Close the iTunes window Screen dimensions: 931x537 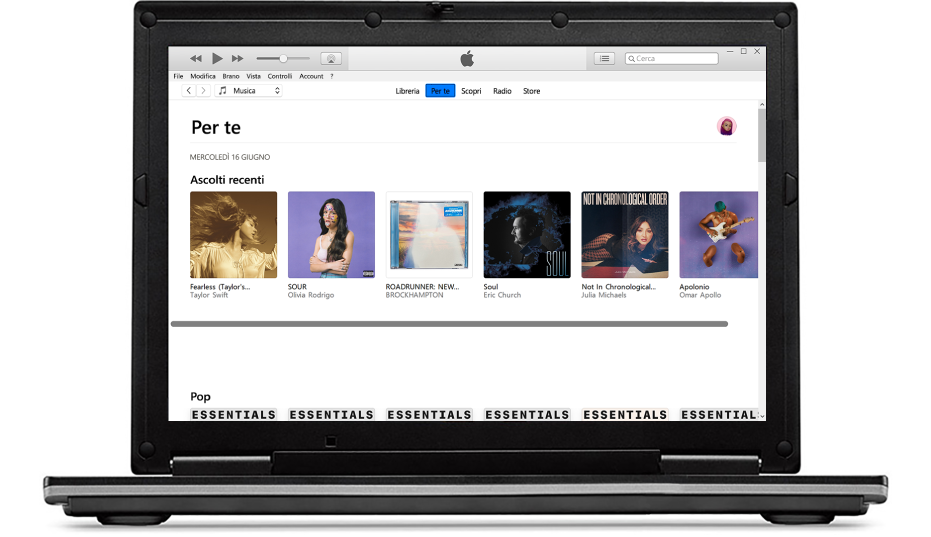(757, 52)
